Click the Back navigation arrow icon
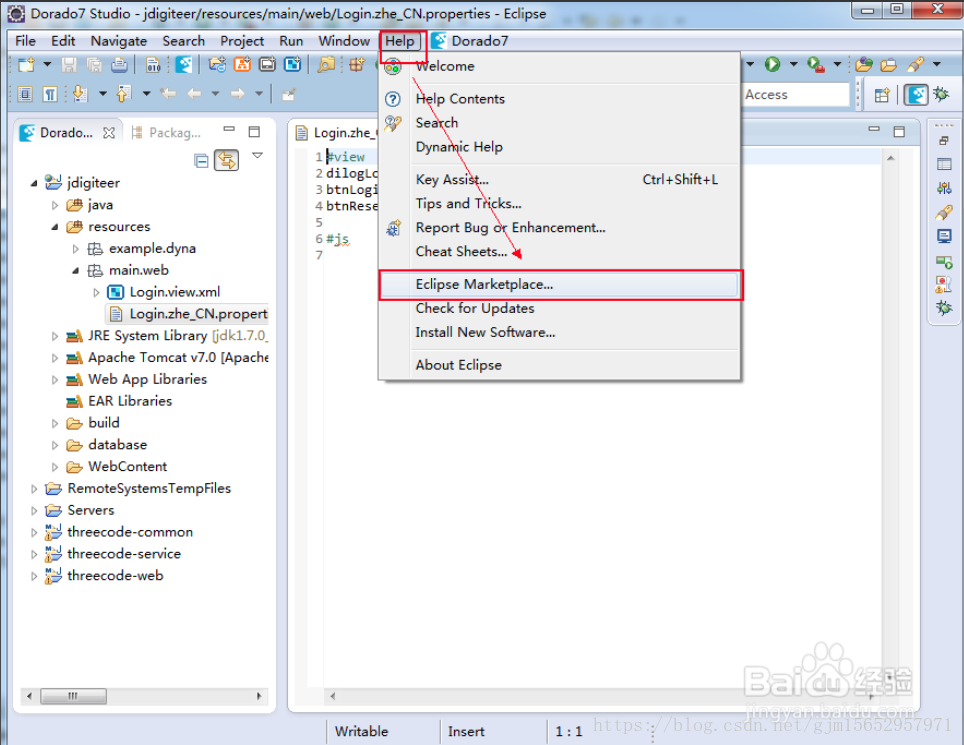964x745 pixels. (x=194, y=93)
